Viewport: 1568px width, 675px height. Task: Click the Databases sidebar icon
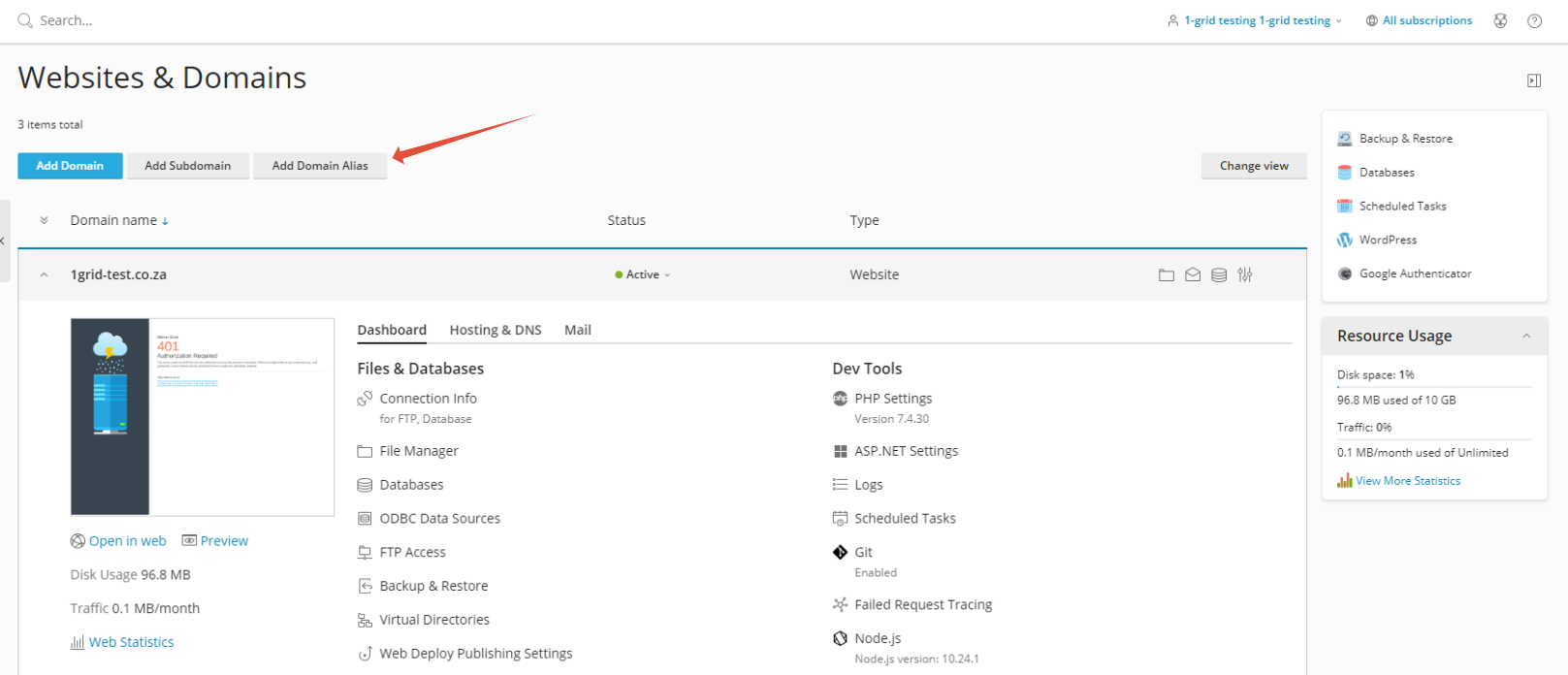(x=1345, y=173)
